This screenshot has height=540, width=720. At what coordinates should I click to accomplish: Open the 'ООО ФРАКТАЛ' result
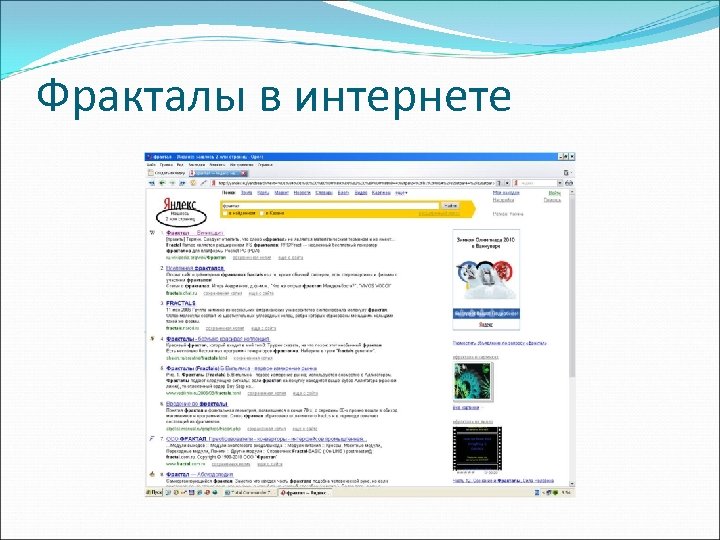pos(266,439)
